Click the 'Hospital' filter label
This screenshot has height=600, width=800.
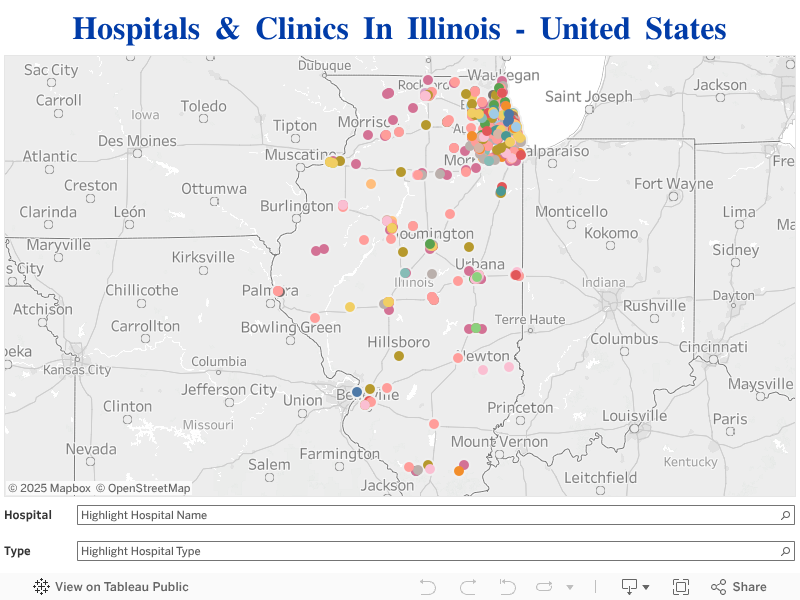pyautogui.click(x=28, y=515)
